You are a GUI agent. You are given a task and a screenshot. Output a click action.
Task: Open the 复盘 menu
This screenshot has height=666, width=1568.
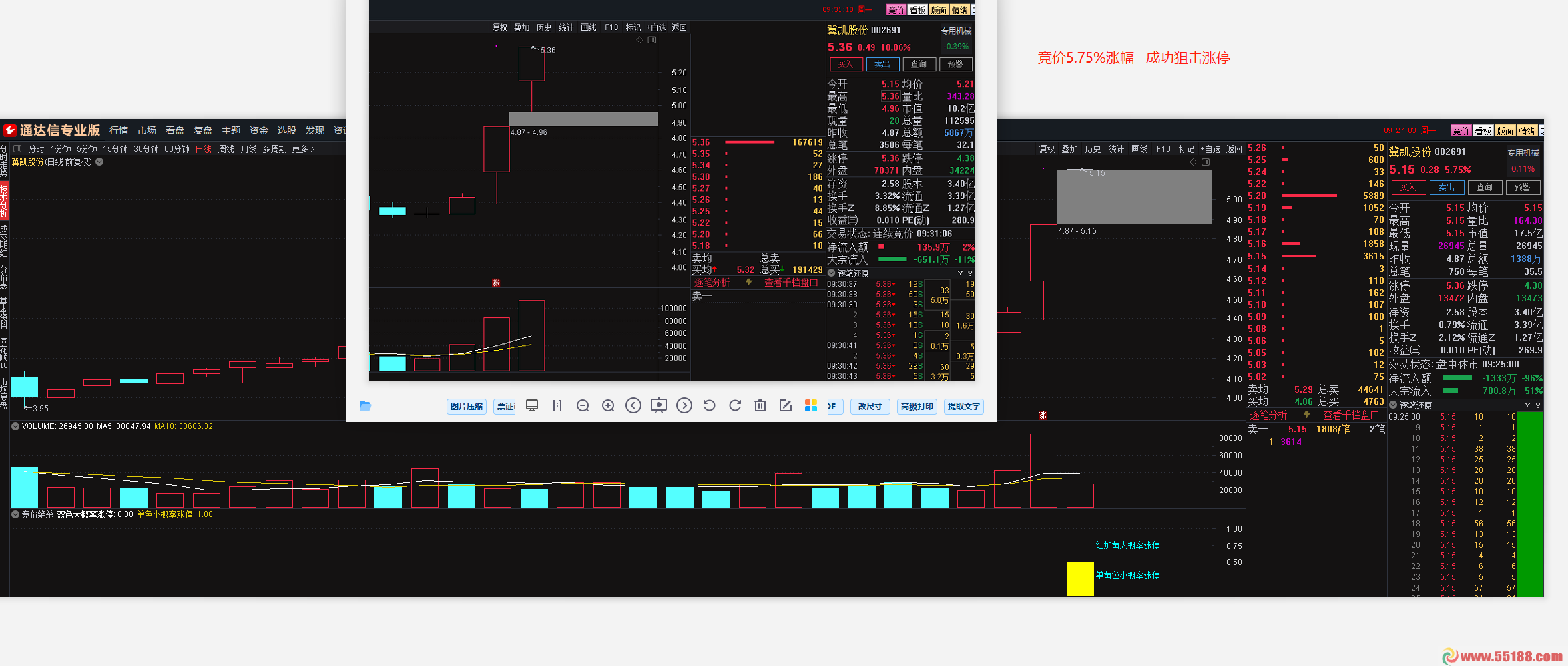[x=203, y=131]
